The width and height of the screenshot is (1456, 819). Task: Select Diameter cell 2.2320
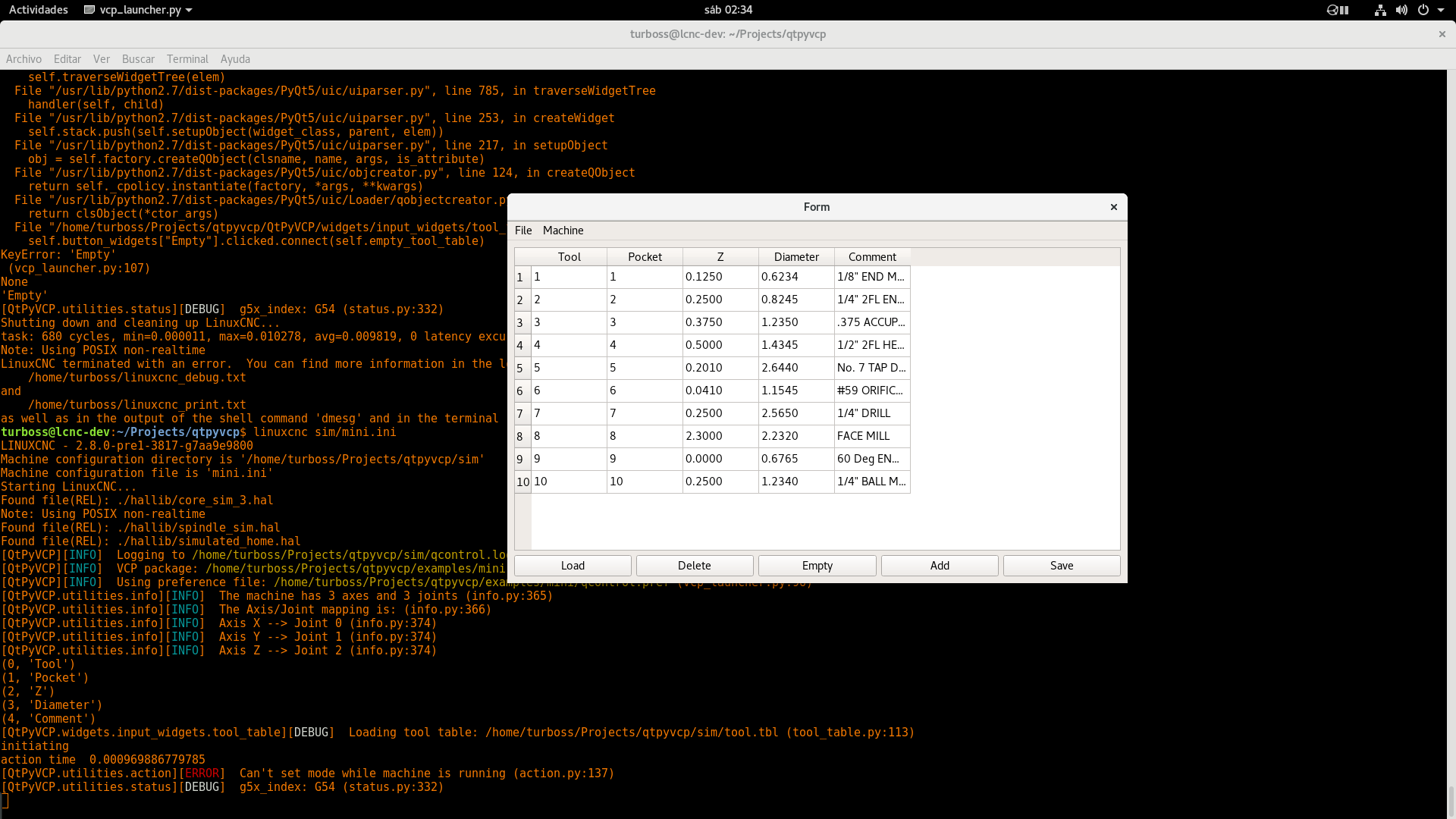tap(796, 436)
